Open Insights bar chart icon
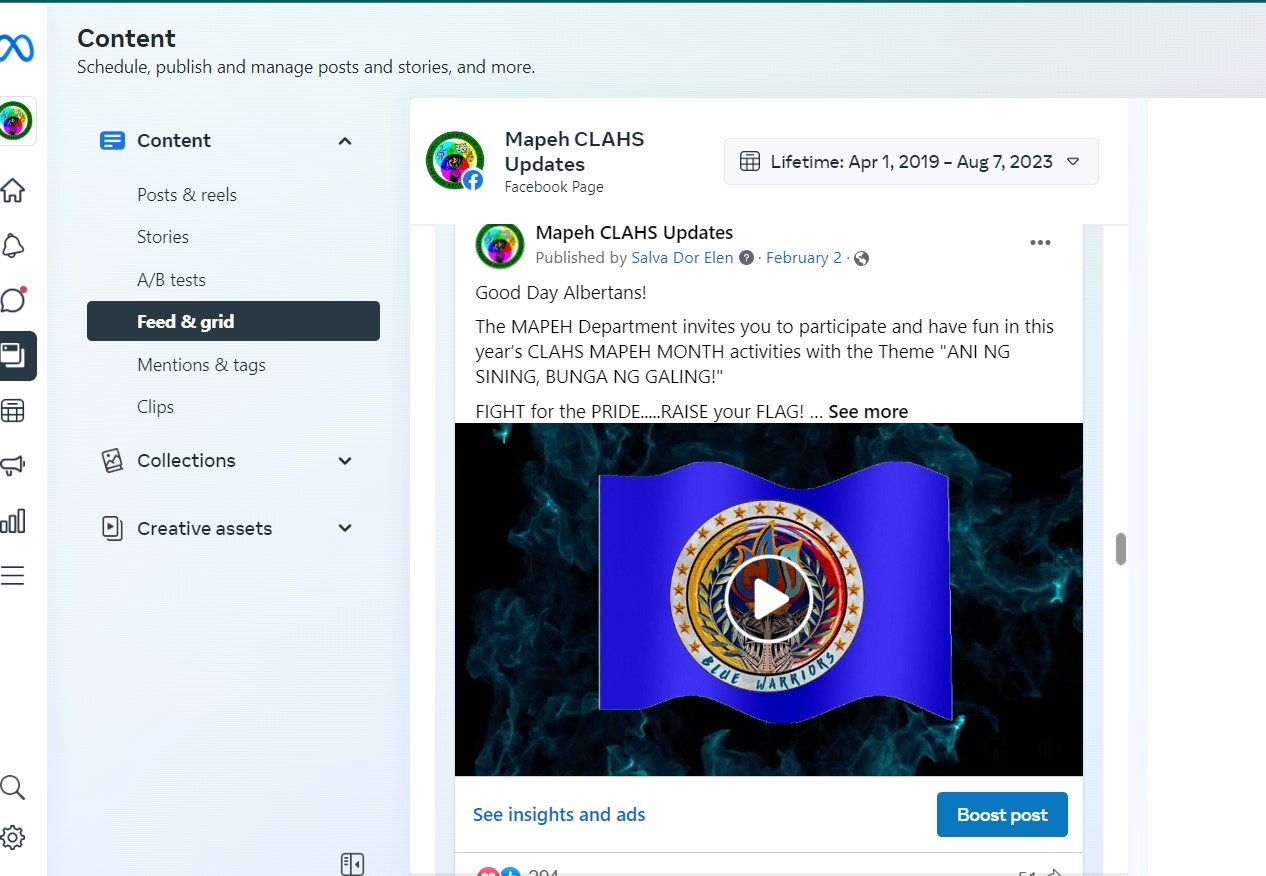Image resolution: width=1266 pixels, height=876 pixels. [x=12, y=520]
